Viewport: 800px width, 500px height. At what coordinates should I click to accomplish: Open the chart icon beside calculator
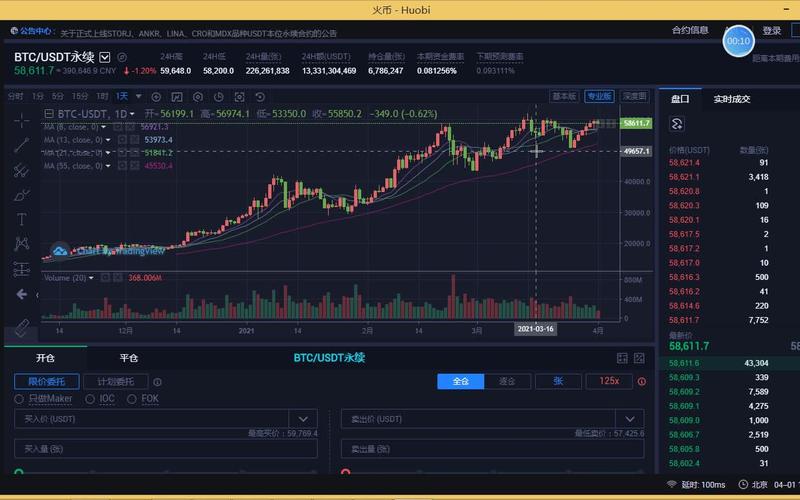(x=639, y=358)
